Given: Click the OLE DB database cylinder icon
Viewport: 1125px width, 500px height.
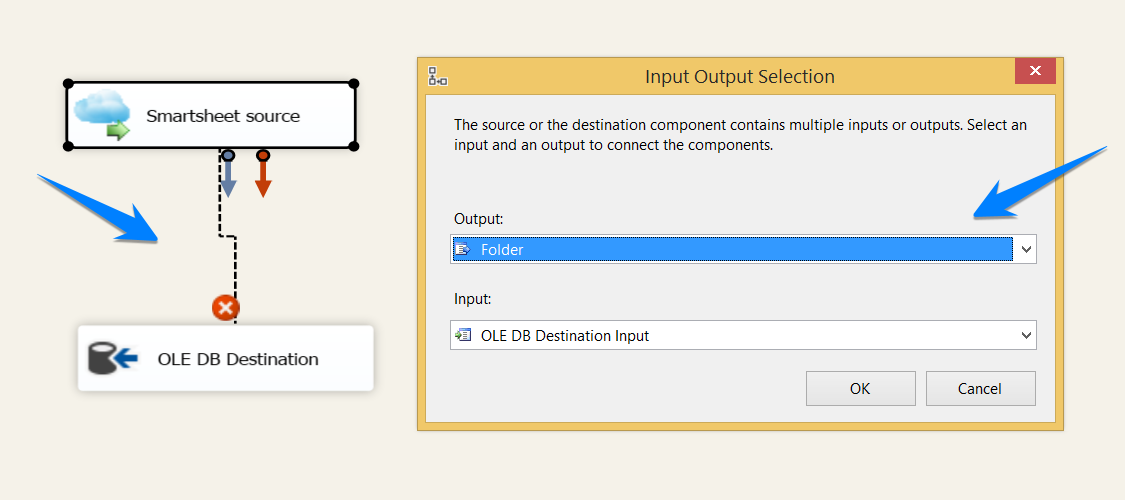Looking at the screenshot, I should coord(113,358).
